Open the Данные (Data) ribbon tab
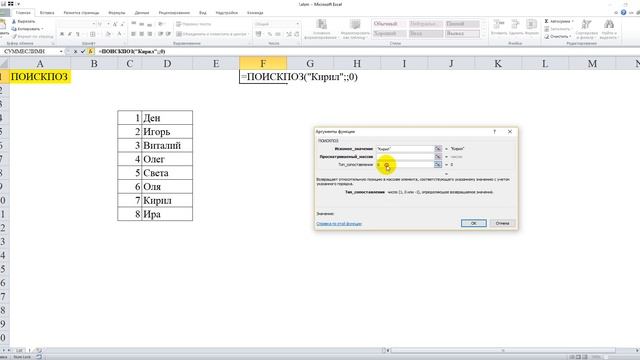This screenshot has width=640, height=360. (x=142, y=13)
